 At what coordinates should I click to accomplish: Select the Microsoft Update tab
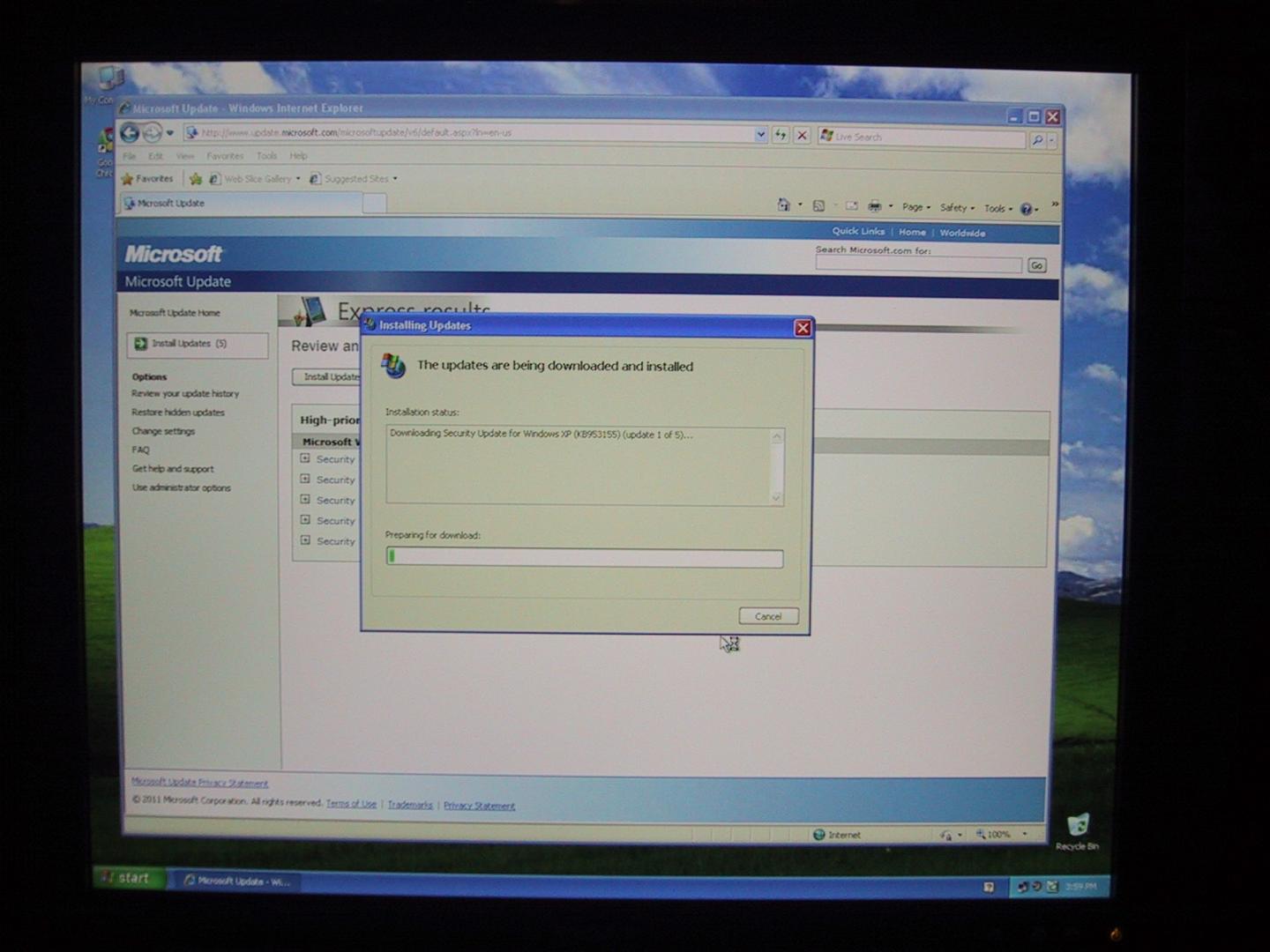tap(240, 204)
